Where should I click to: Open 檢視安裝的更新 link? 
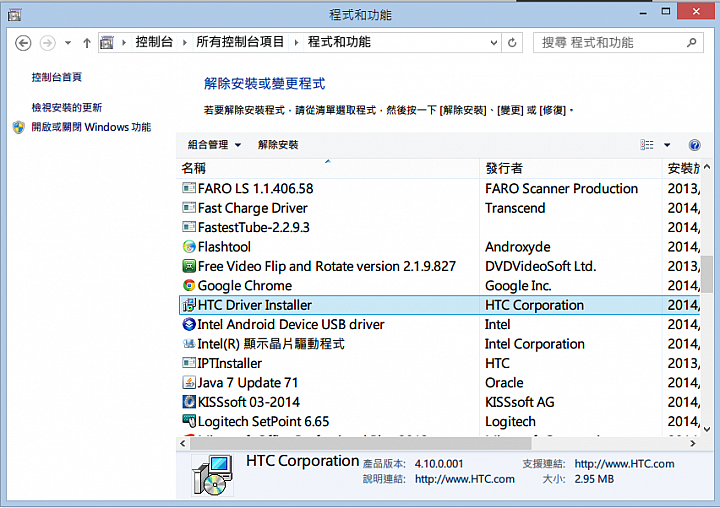(x=67, y=107)
